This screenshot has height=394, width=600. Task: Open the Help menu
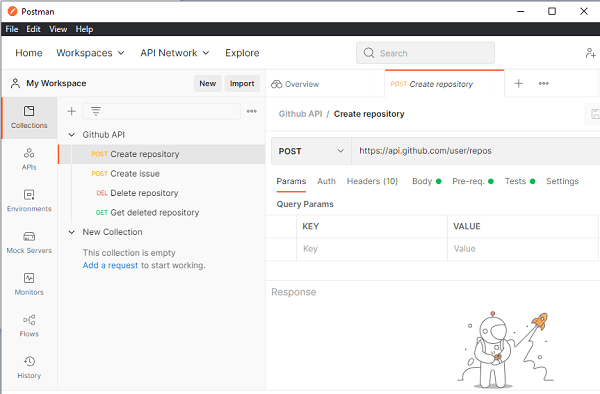(x=84, y=29)
